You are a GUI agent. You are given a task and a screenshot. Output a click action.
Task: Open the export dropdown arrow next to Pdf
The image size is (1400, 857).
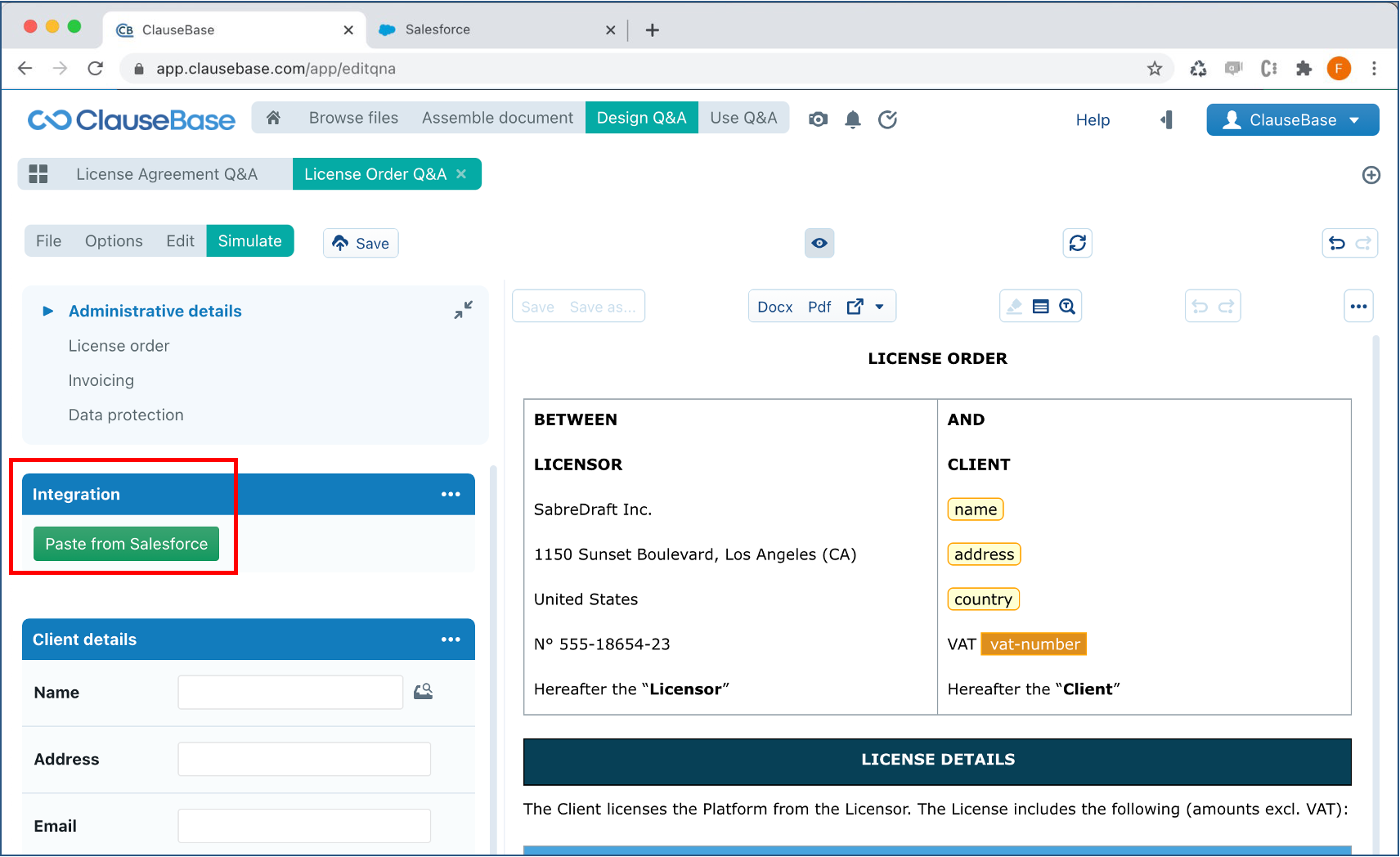[x=880, y=307]
